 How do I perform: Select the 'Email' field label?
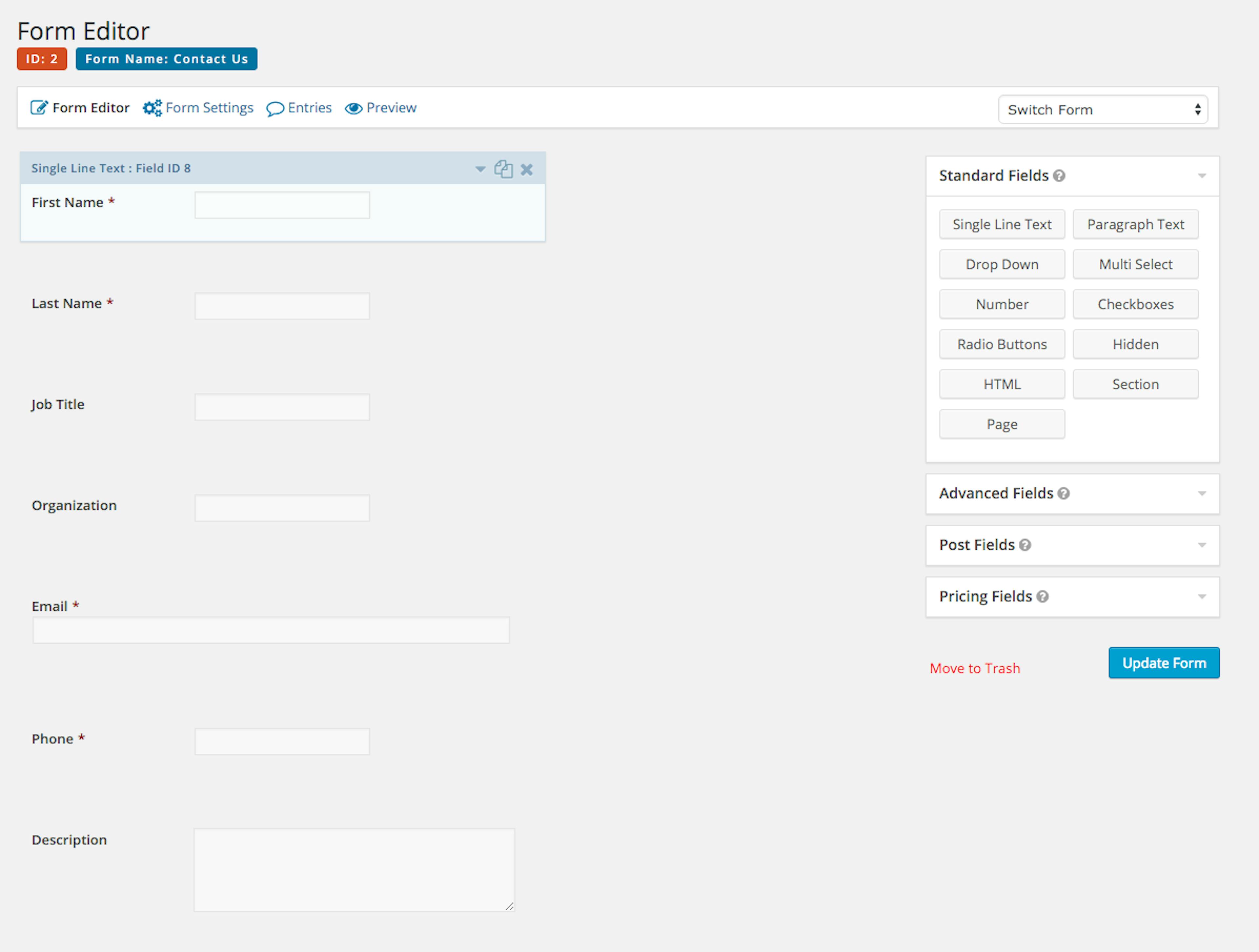[x=50, y=606]
